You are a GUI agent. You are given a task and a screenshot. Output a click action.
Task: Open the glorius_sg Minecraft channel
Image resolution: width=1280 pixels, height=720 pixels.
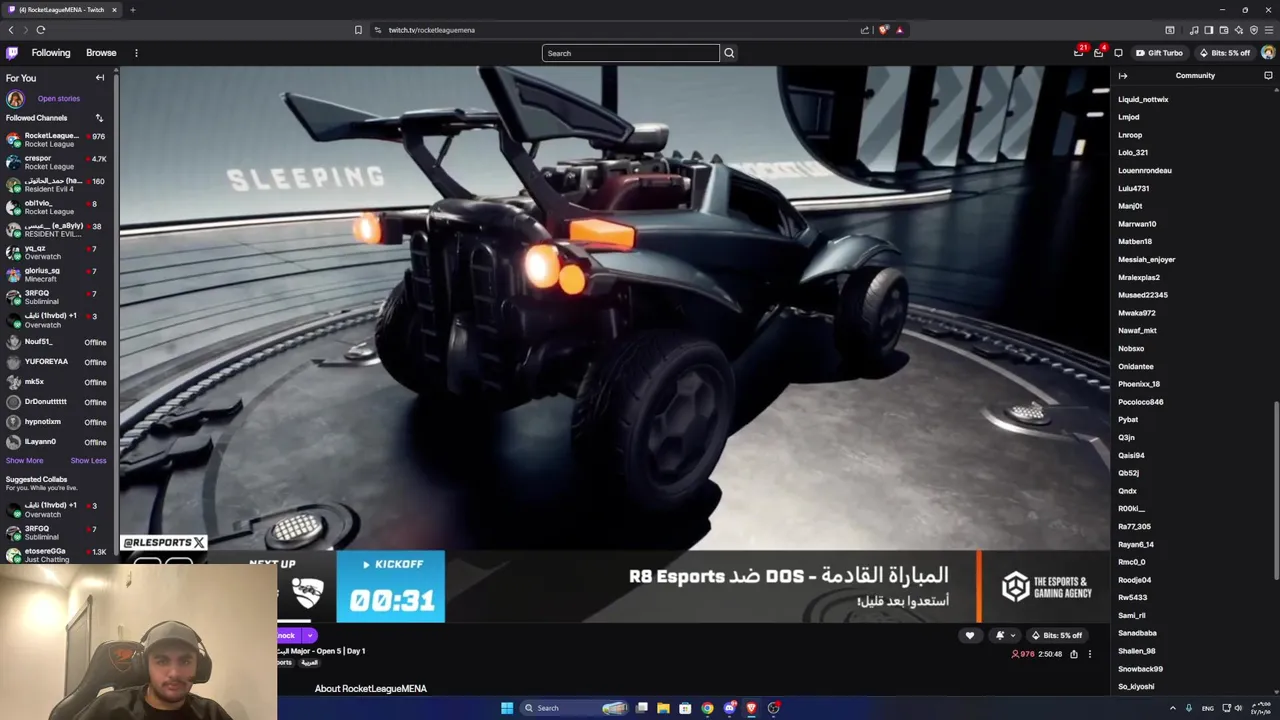[x=56, y=274]
